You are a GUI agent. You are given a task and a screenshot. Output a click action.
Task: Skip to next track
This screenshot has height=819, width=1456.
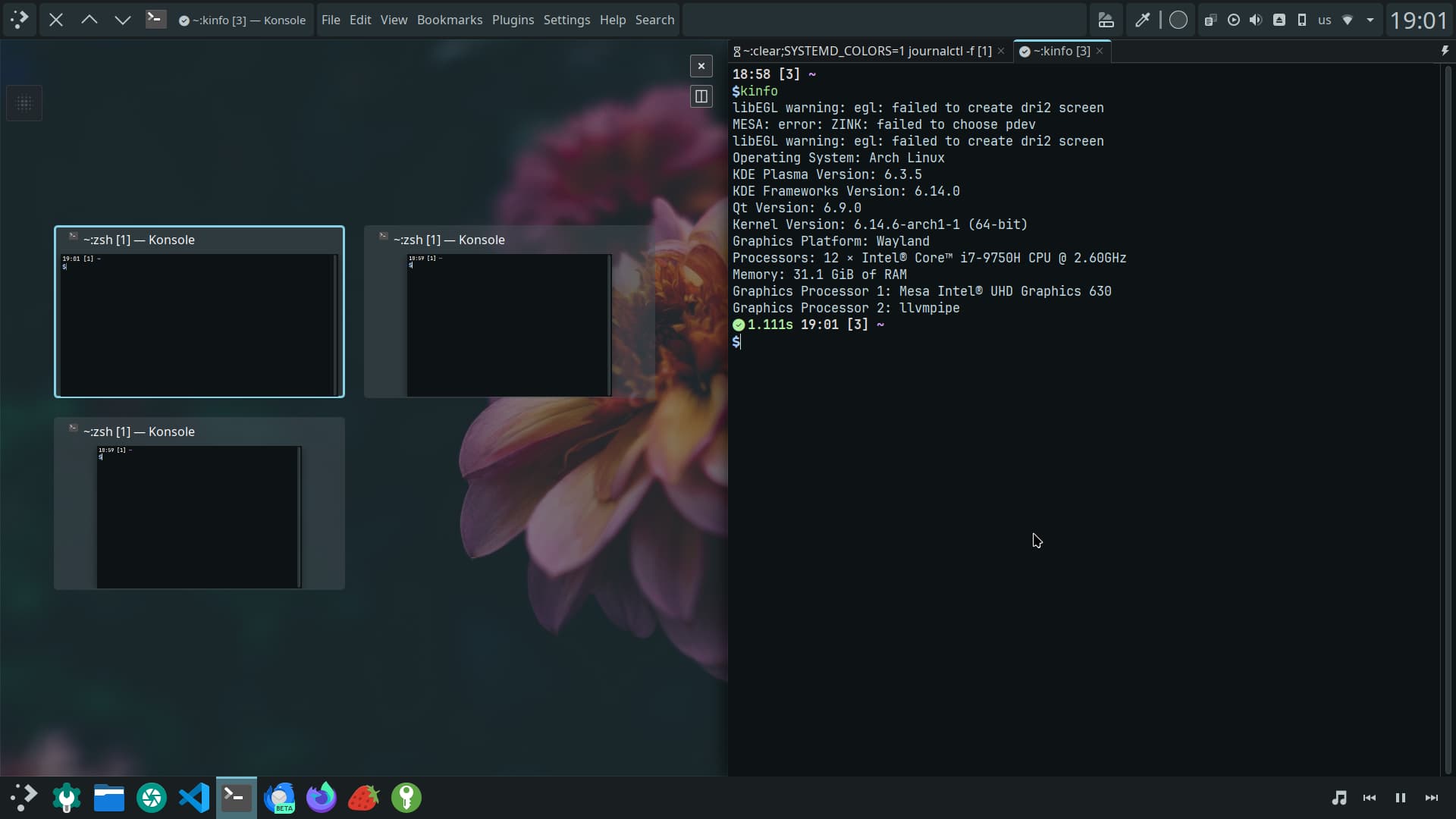pyautogui.click(x=1432, y=798)
